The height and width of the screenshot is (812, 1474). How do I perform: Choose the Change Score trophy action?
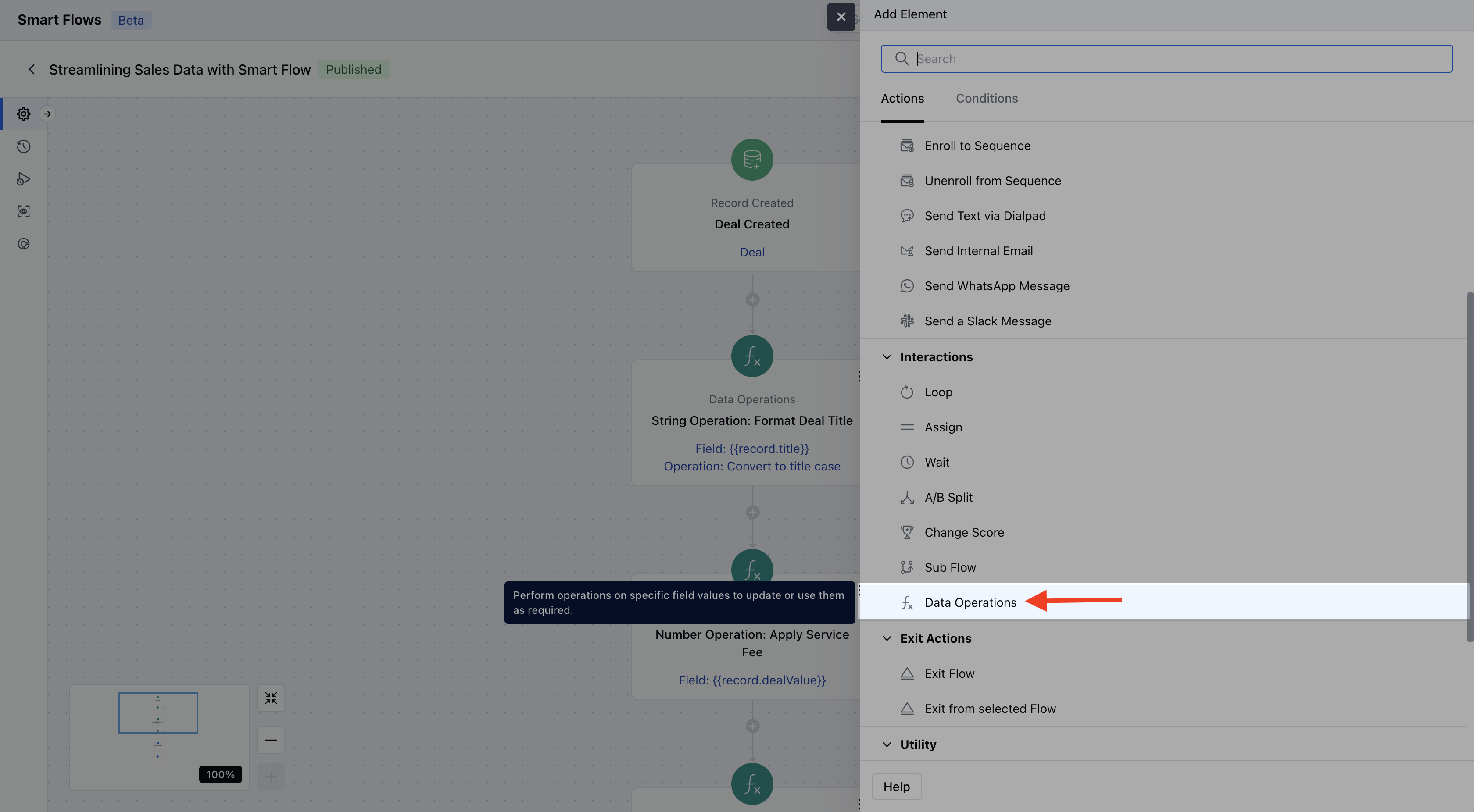pos(964,532)
